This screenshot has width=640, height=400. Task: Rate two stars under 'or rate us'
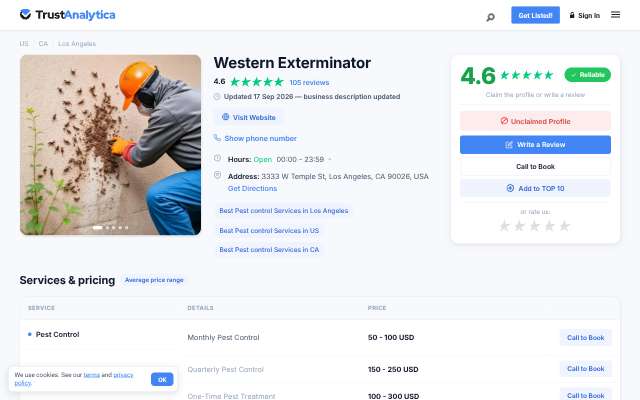(519, 226)
